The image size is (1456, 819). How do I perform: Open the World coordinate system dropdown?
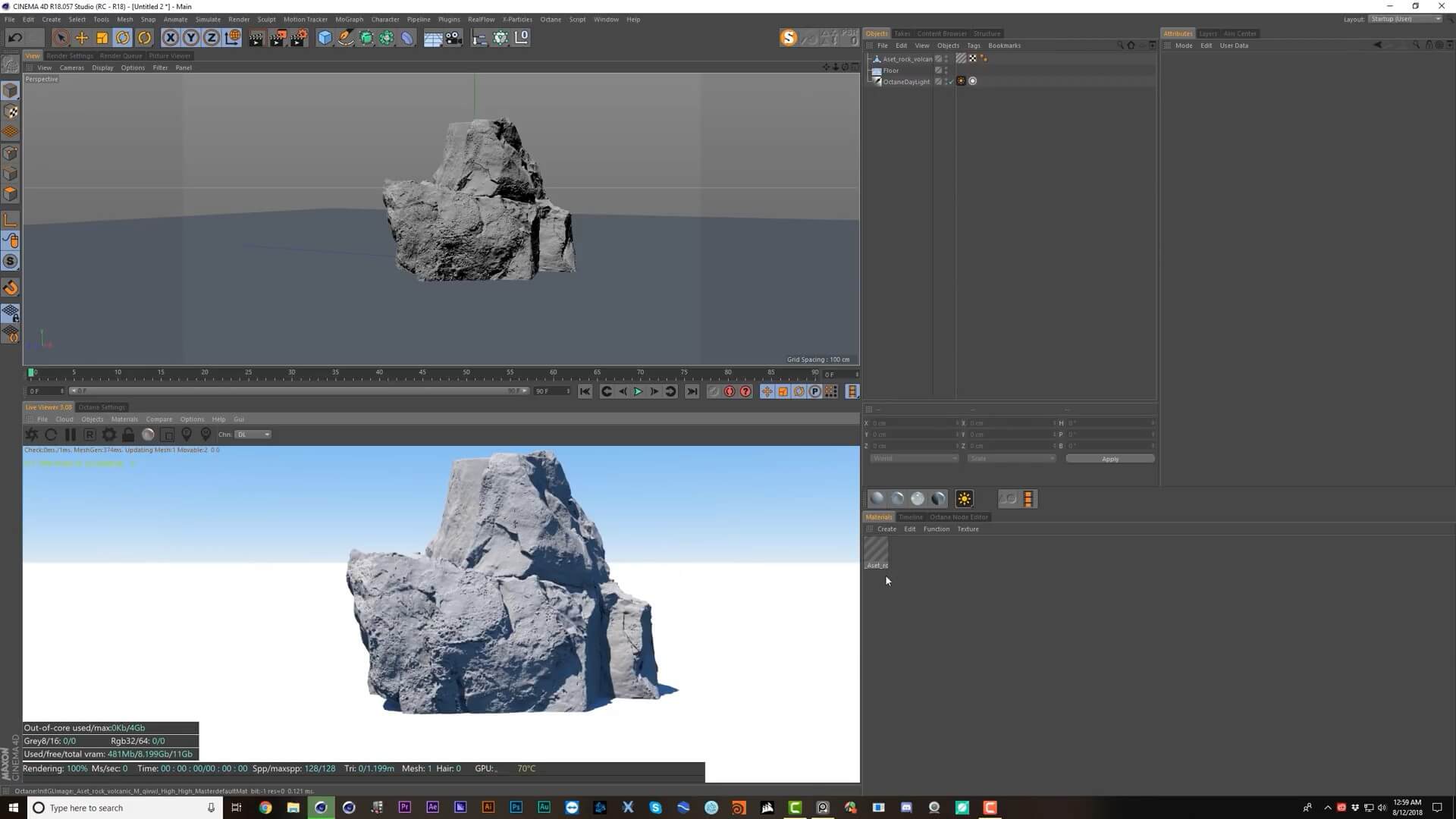coord(914,459)
